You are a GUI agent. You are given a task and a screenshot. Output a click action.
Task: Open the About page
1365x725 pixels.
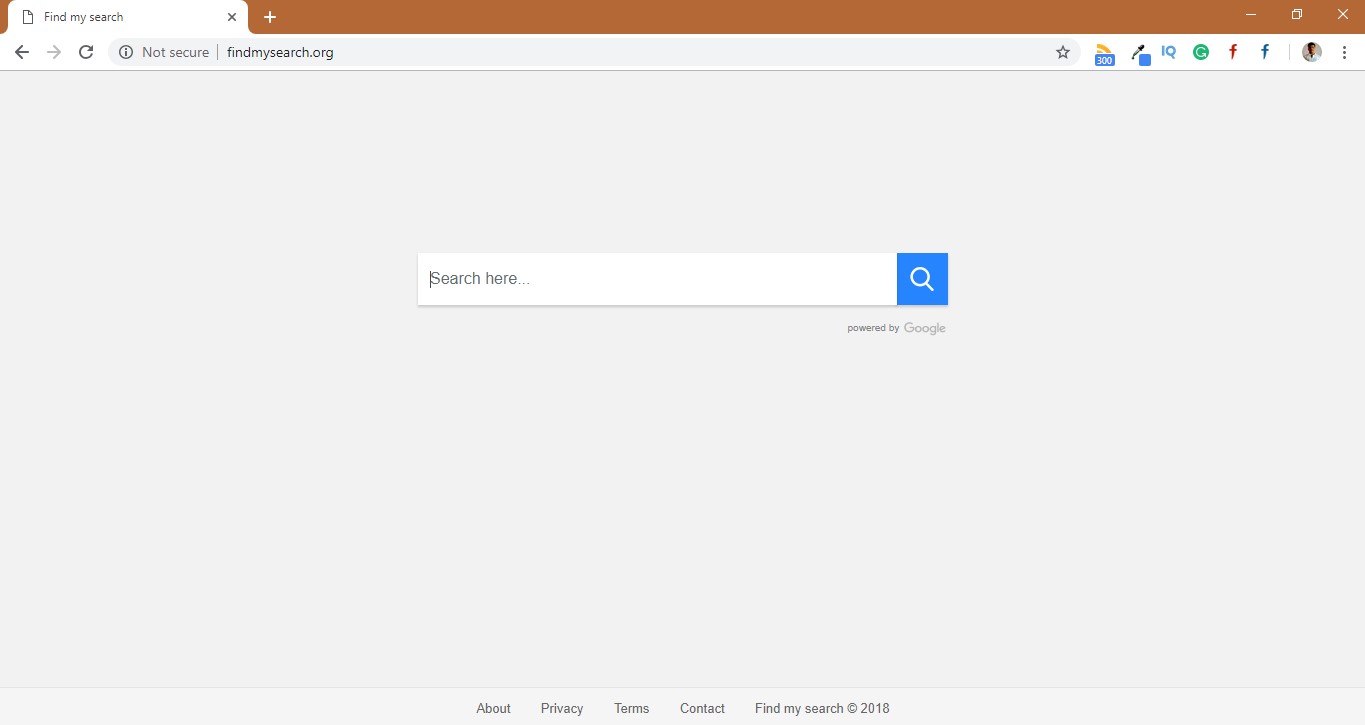coord(493,708)
